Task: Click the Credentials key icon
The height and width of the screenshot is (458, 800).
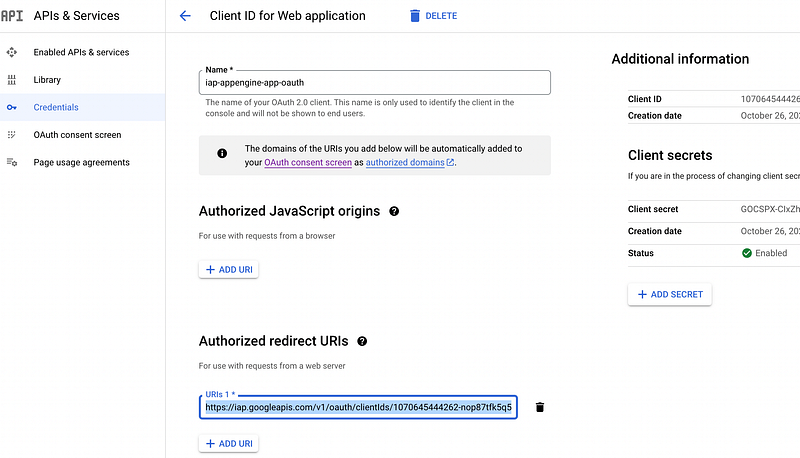Action: [x=12, y=107]
